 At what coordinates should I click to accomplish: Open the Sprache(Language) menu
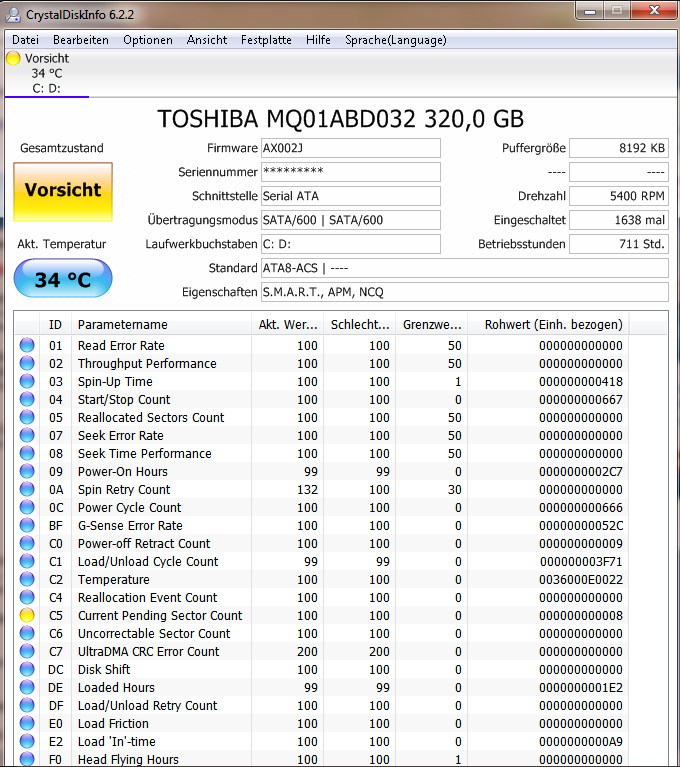(396, 40)
